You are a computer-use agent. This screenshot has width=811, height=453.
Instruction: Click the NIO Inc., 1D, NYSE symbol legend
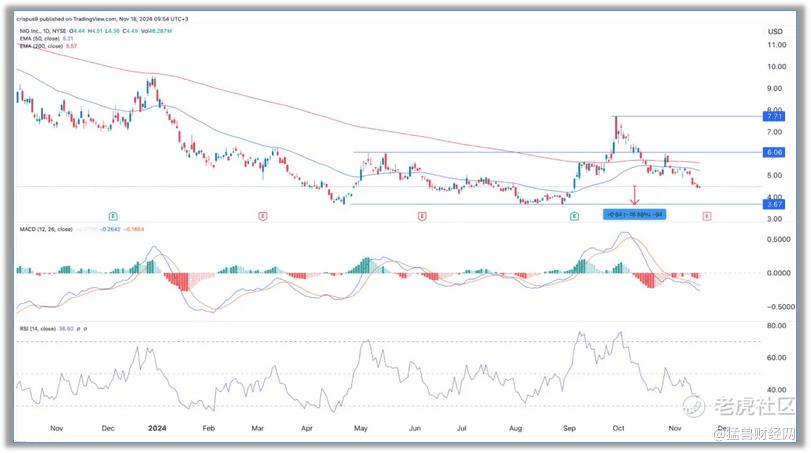pos(43,31)
